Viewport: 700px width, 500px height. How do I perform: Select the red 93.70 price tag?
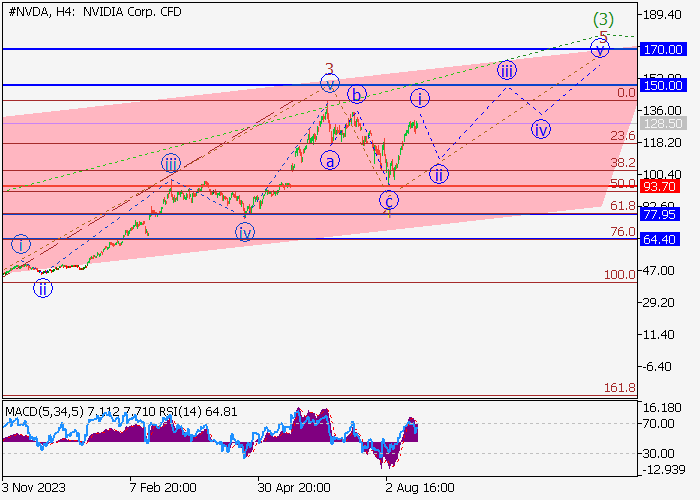tap(659, 186)
